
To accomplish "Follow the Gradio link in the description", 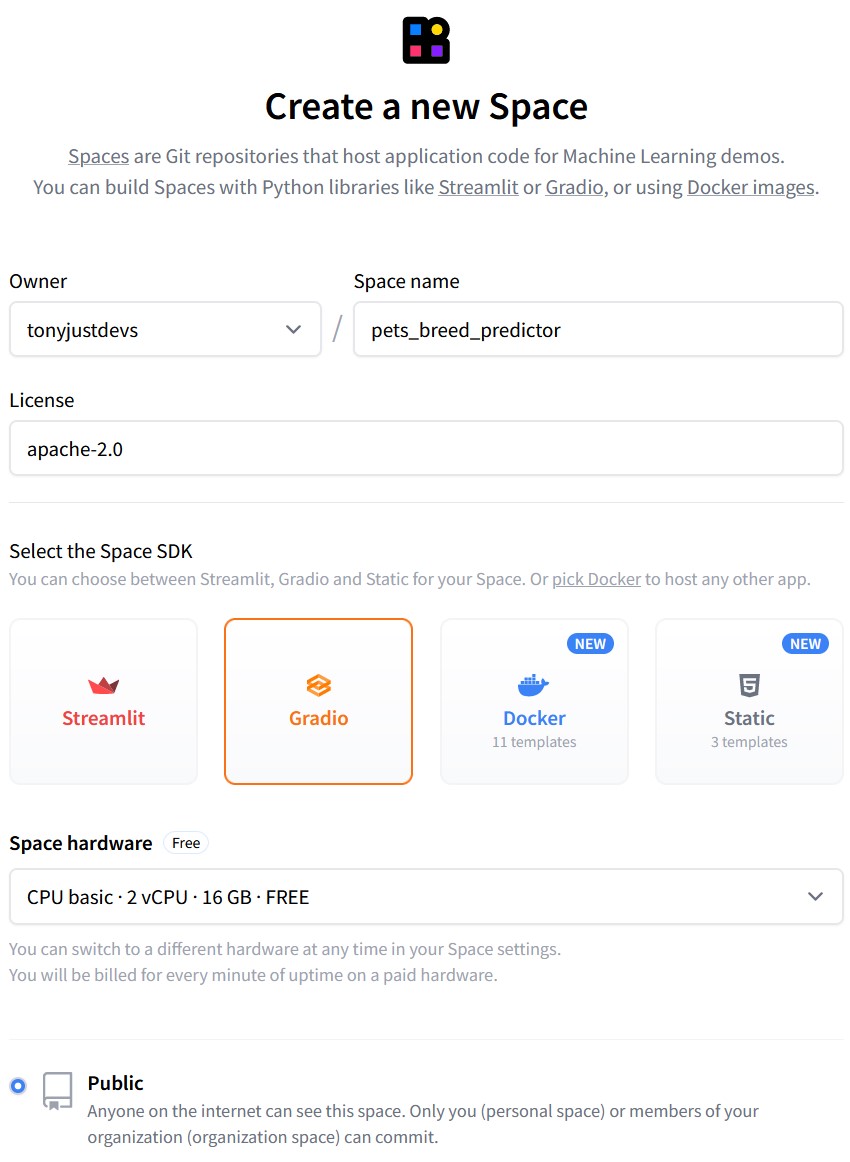I will coord(574,187).
